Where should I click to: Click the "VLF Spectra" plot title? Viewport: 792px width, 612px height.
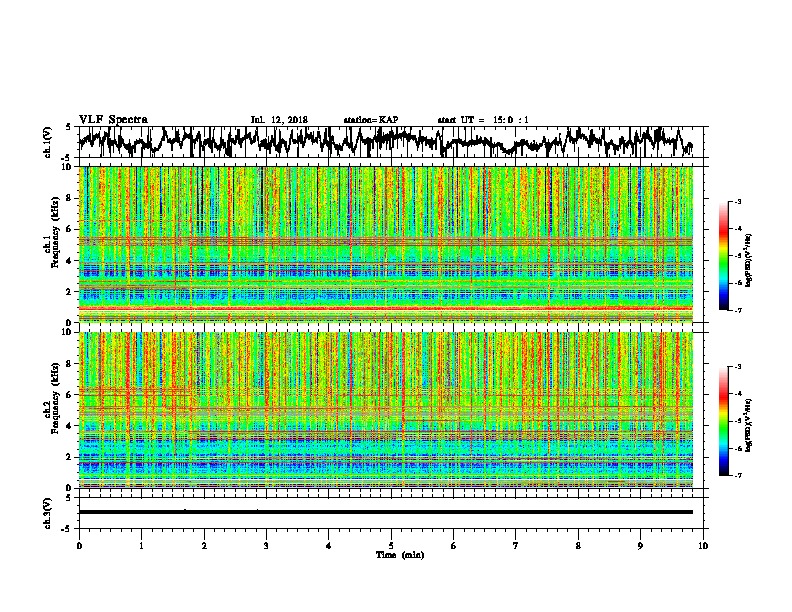tap(114, 119)
